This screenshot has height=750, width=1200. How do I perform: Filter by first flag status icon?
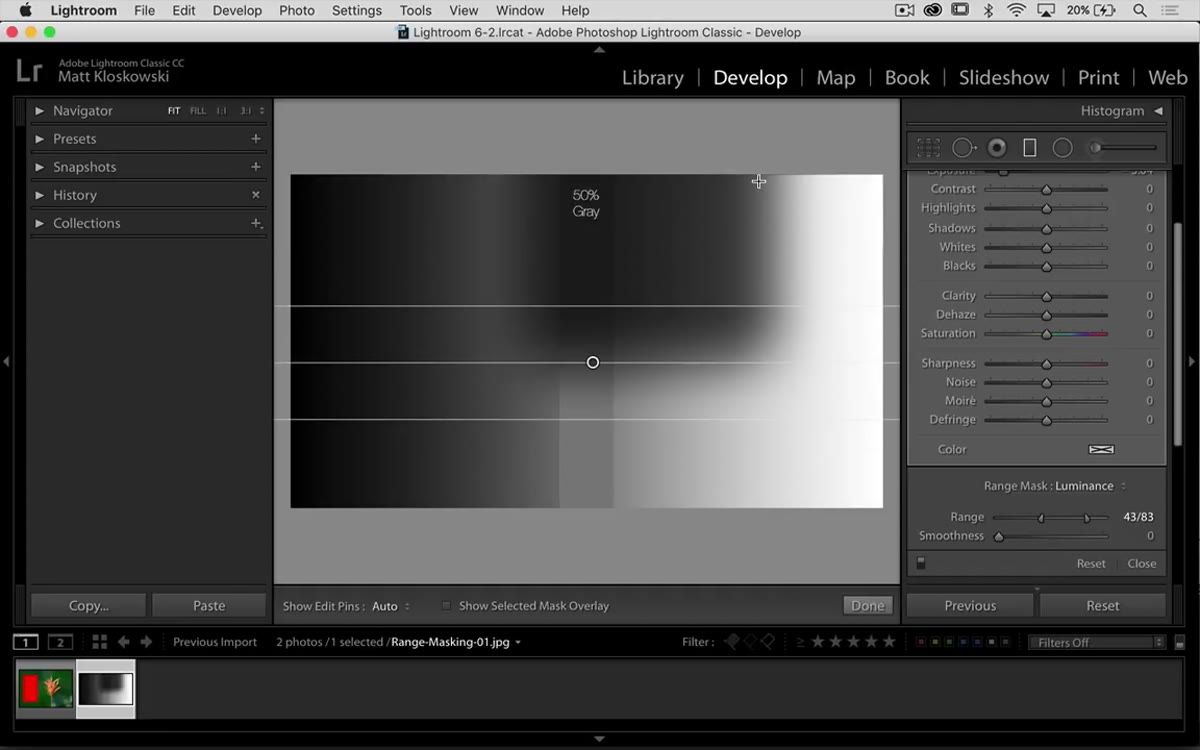pos(732,642)
